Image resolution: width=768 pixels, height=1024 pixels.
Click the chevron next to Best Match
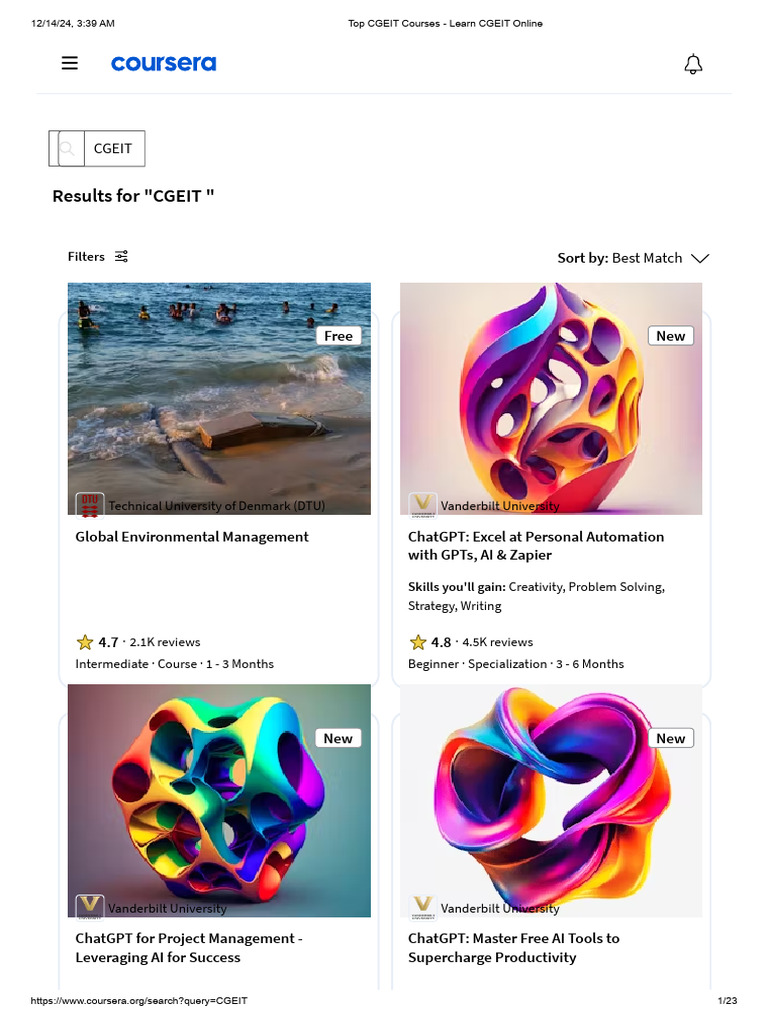[x=699, y=259]
